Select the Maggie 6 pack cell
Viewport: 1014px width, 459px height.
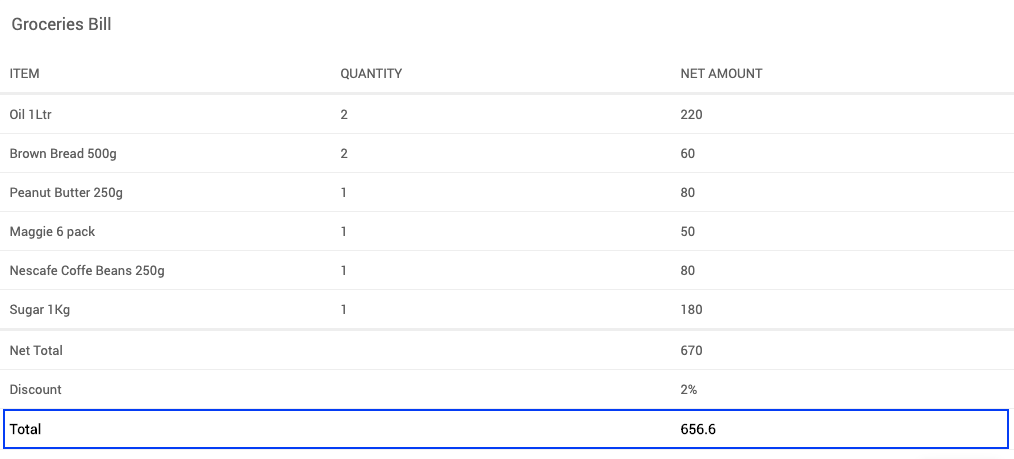(x=52, y=232)
